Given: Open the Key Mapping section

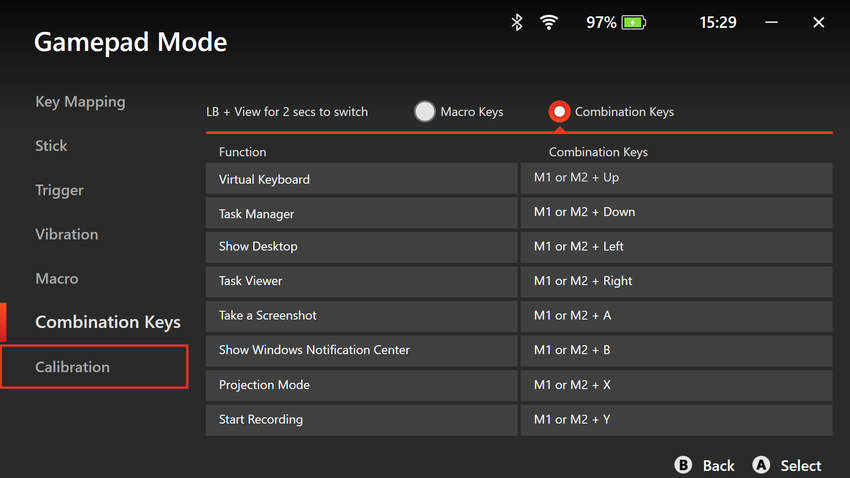Looking at the screenshot, I should point(80,102).
